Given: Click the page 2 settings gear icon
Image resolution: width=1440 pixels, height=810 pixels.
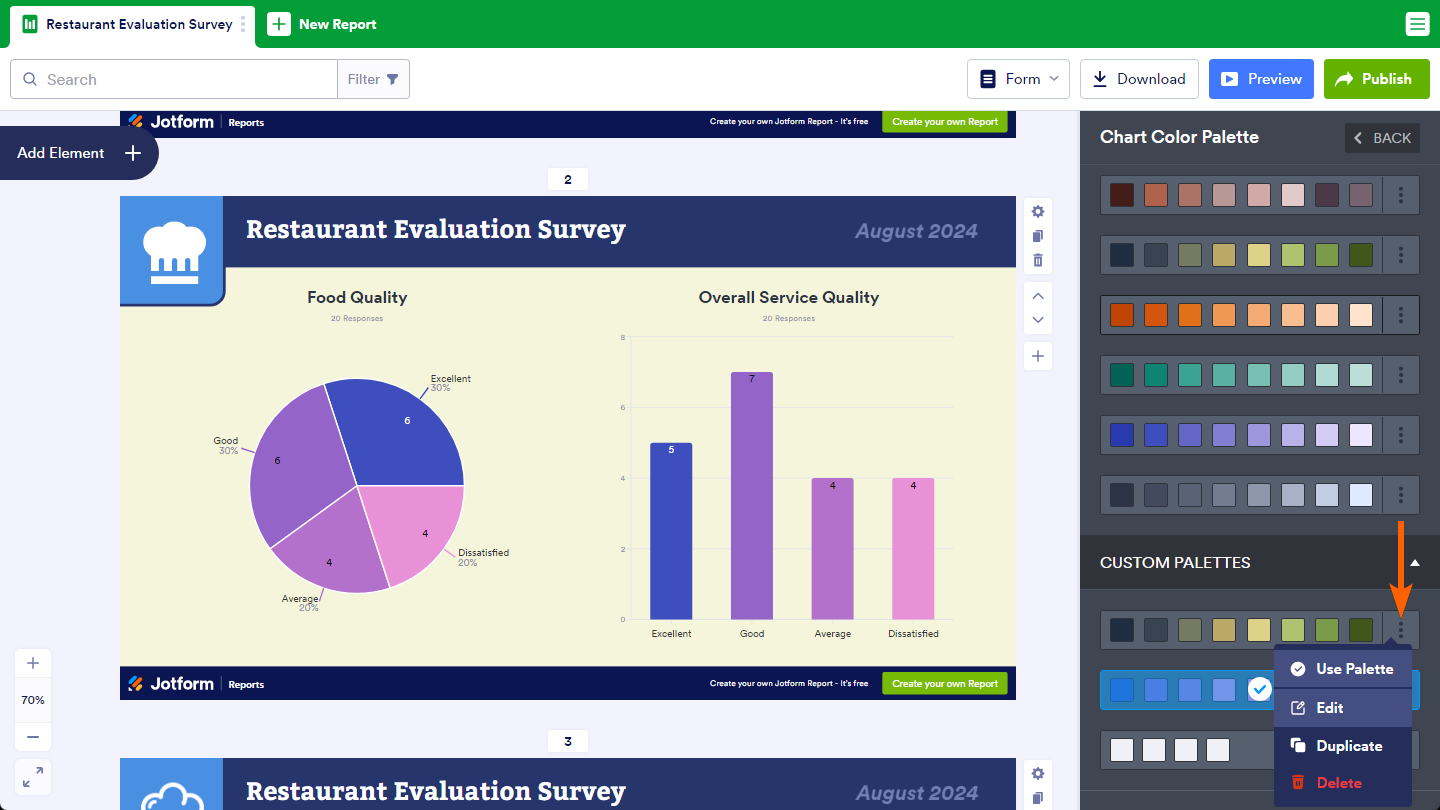Looking at the screenshot, I should click(x=1038, y=212).
